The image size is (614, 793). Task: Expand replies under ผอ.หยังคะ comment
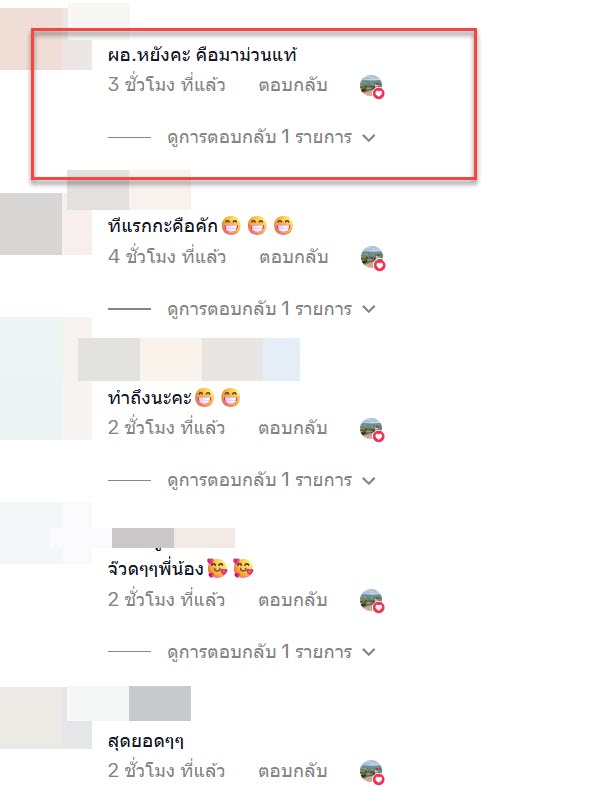(x=271, y=137)
